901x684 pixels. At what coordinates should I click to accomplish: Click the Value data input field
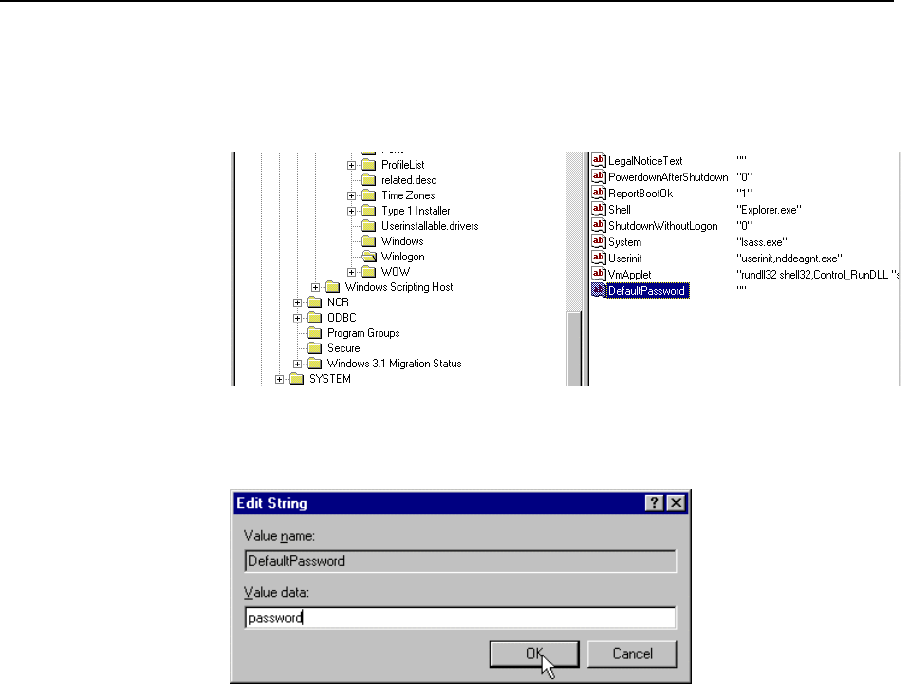point(460,618)
